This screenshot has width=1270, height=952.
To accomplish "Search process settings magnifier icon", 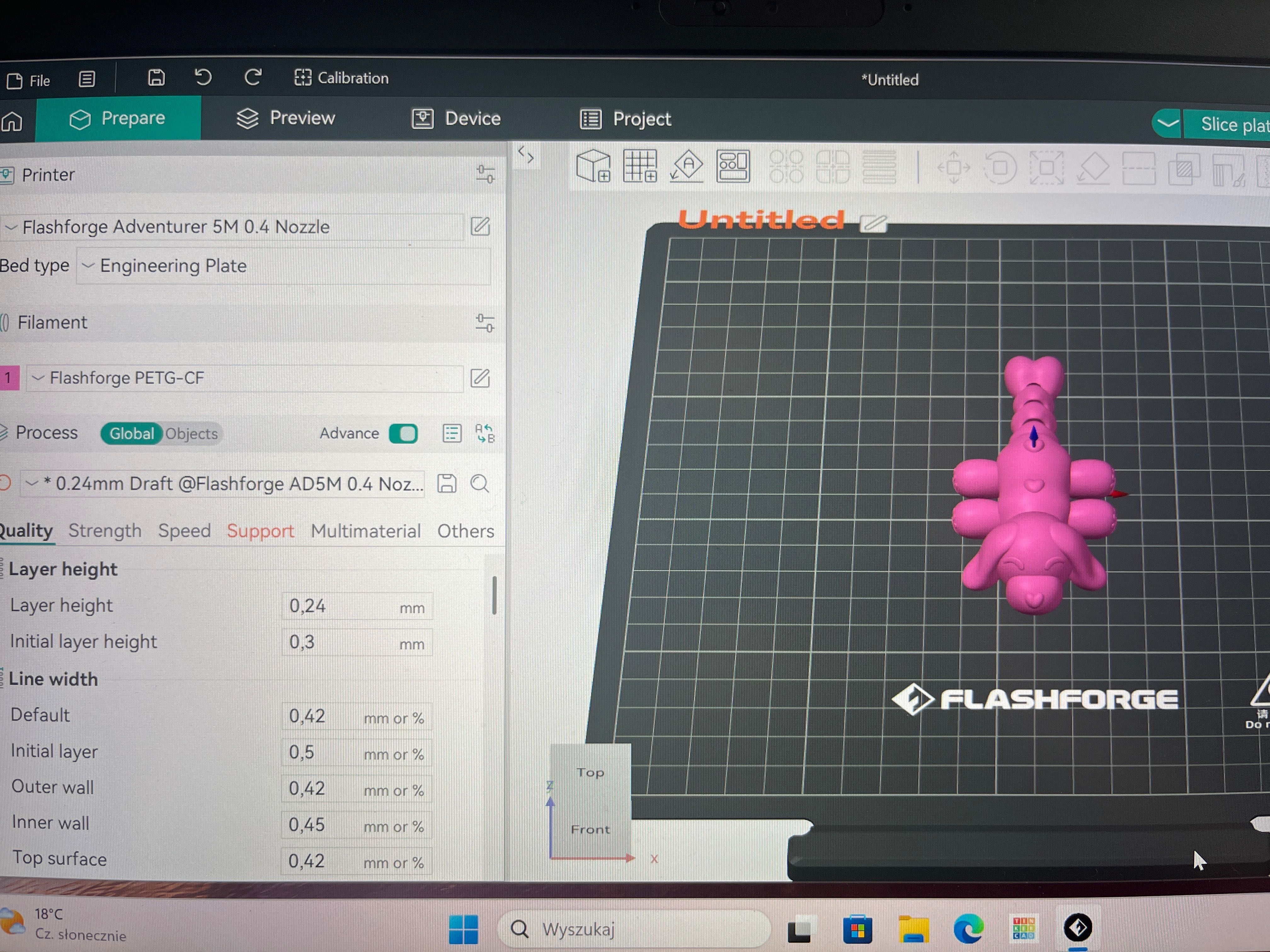I will coord(480,484).
